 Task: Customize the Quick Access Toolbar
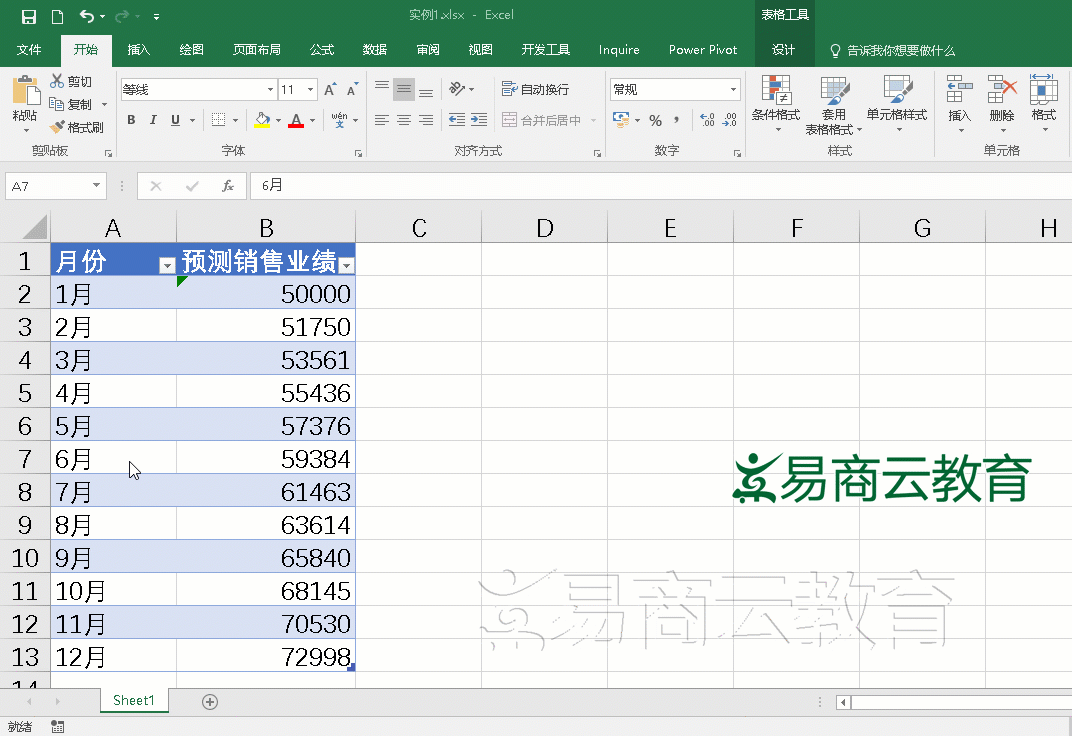(157, 16)
